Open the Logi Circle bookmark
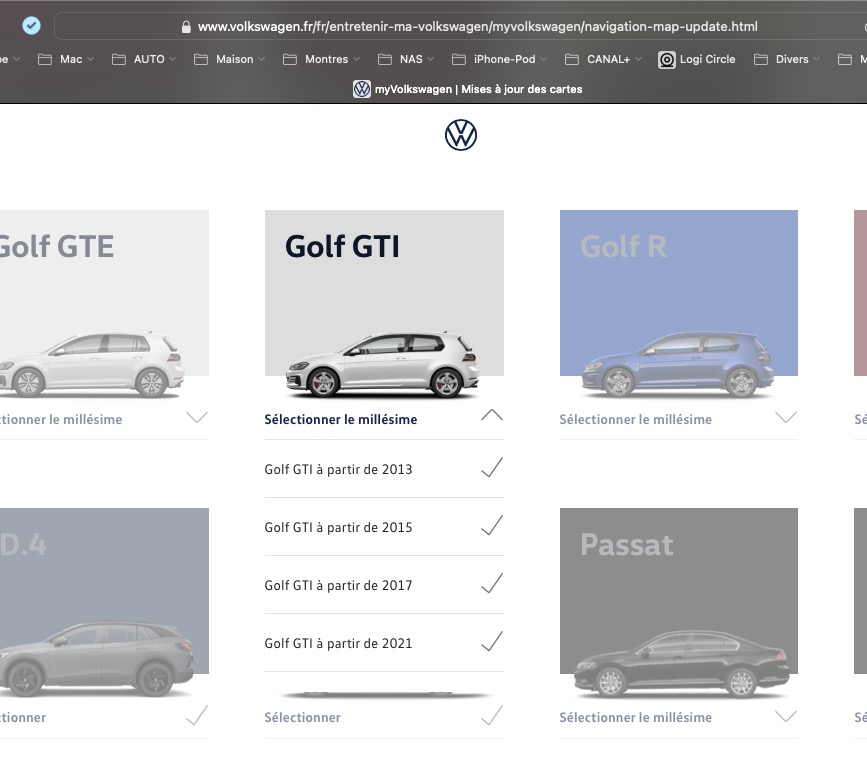Viewport: 867px width, 761px height. (x=697, y=59)
